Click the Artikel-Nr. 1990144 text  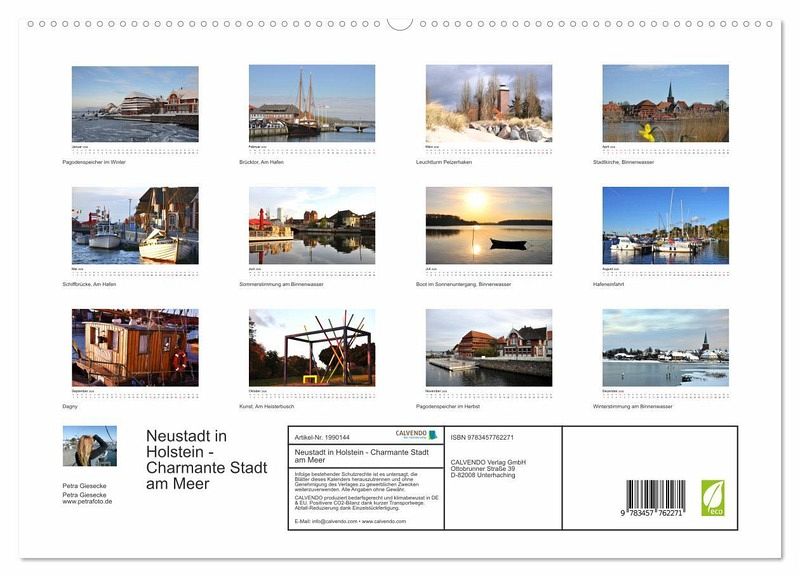[x=322, y=437]
